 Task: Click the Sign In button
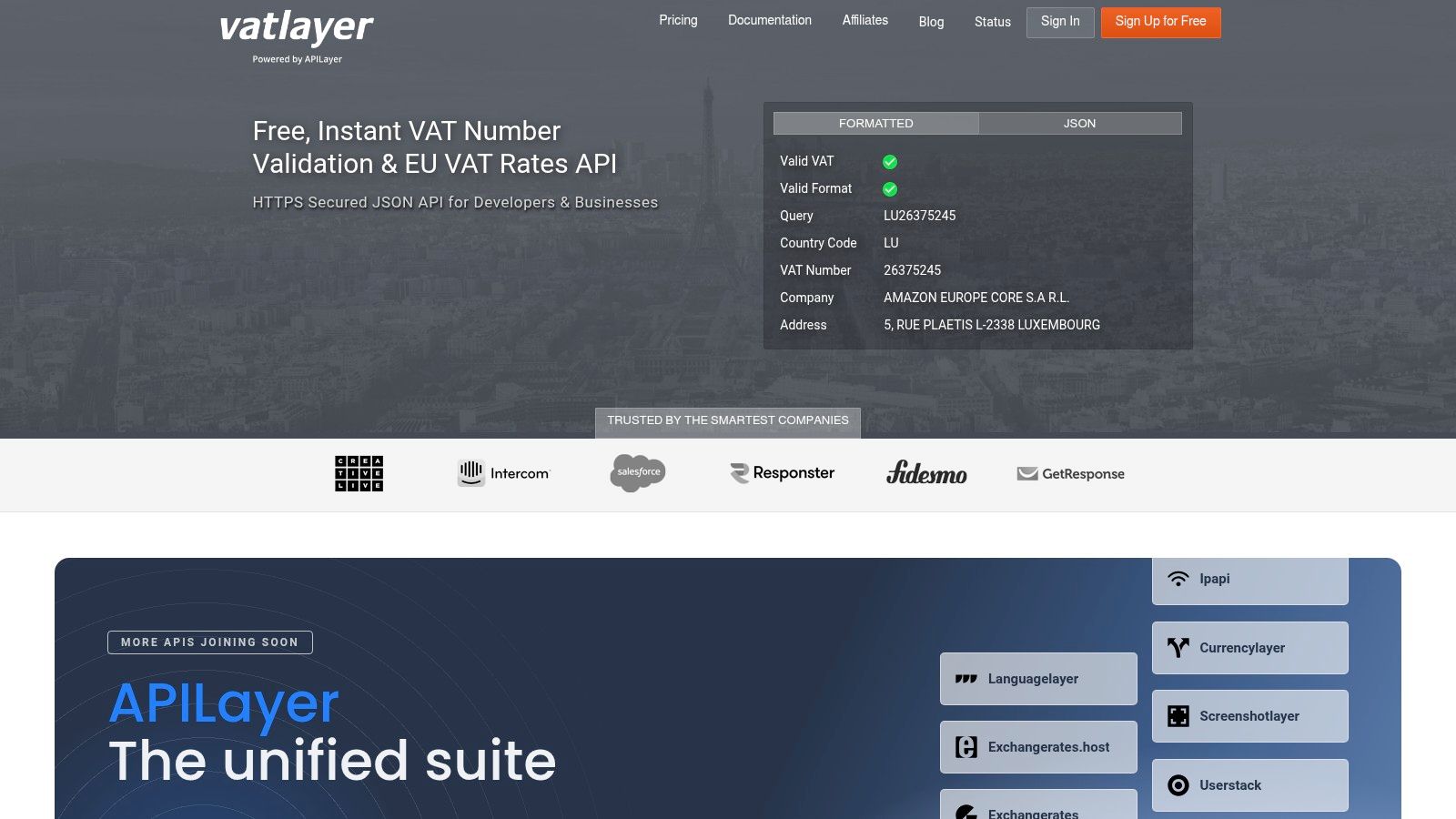[1060, 22]
